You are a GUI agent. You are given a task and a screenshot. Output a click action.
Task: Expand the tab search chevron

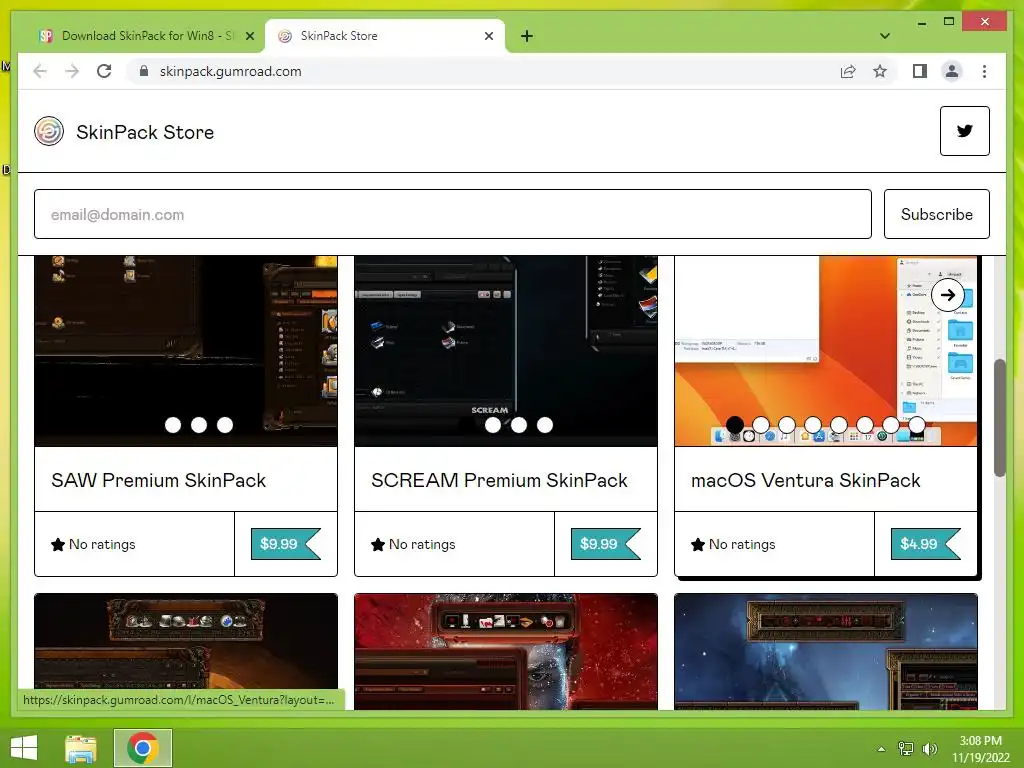click(884, 36)
